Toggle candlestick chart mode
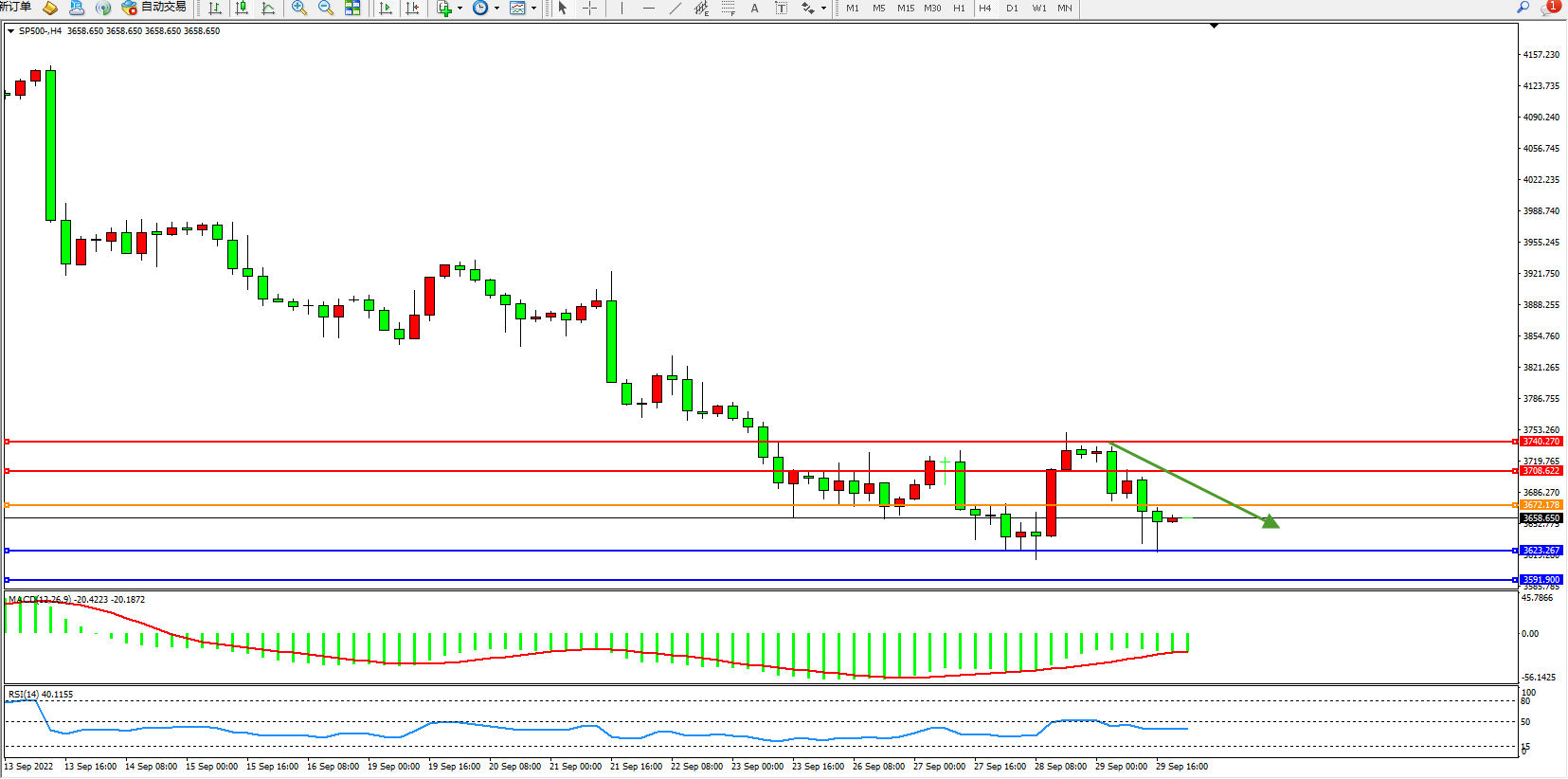1568x779 pixels. pyautogui.click(x=242, y=9)
